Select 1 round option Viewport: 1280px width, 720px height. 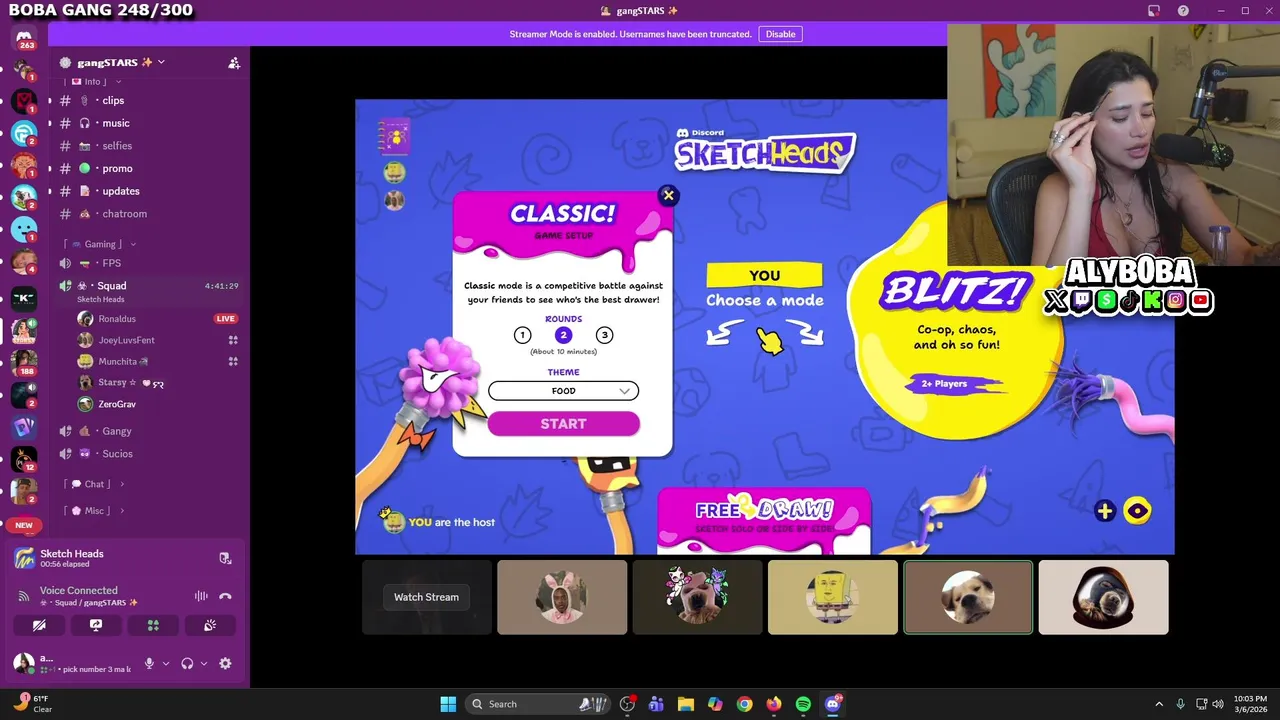click(522, 335)
